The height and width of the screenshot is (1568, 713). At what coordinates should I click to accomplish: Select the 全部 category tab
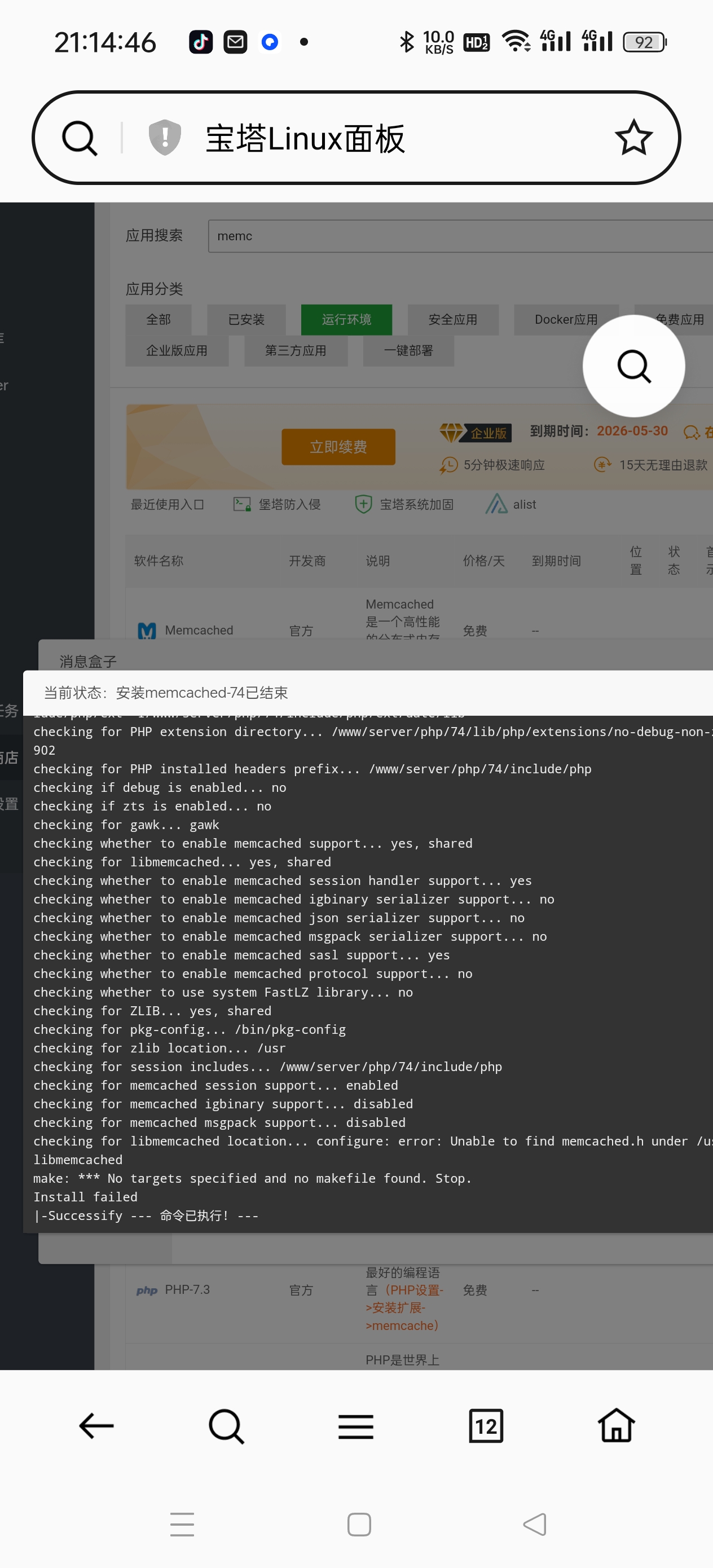[159, 320]
